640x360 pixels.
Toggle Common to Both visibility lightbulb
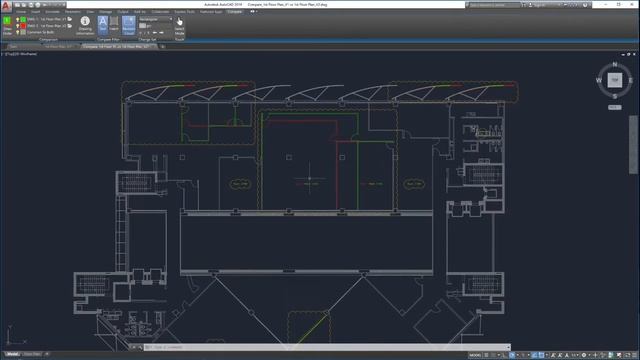(x=18, y=32)
